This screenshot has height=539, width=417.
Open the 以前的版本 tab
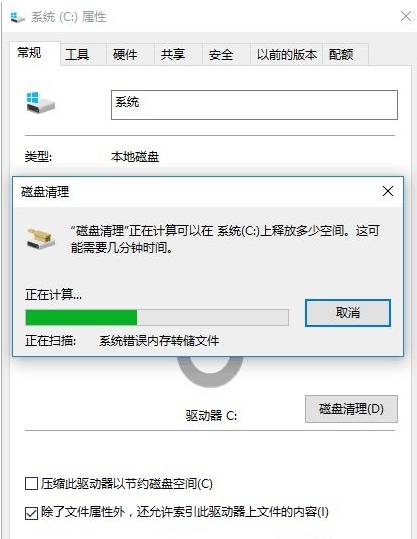286,54
